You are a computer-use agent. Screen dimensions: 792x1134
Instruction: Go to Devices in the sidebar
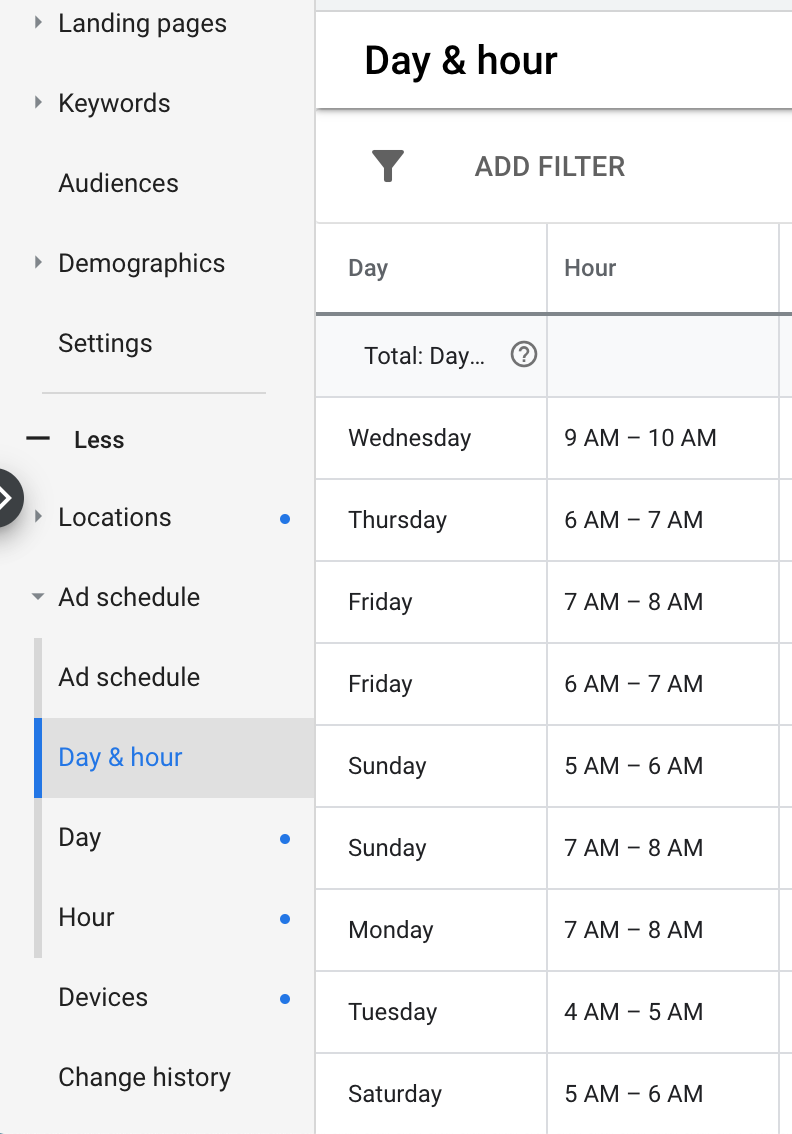pyautogui.click(x=103, y=997)
